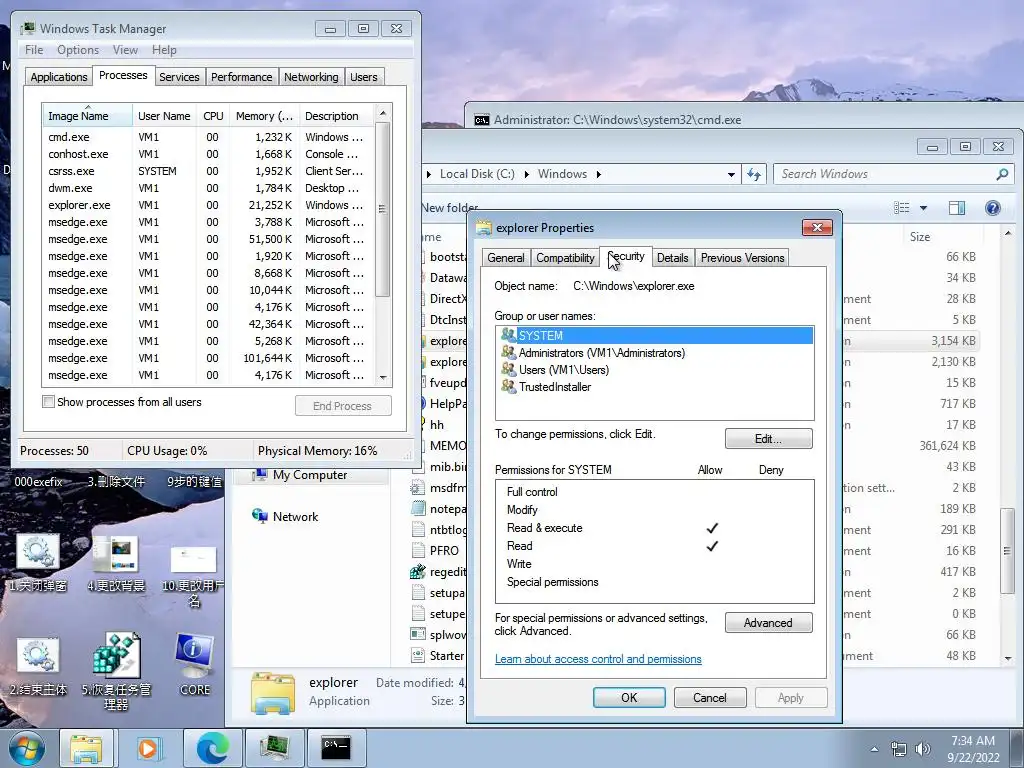The image size is (1024, 768).
Task: Click the network tray icon
Action: click(899, 749)
